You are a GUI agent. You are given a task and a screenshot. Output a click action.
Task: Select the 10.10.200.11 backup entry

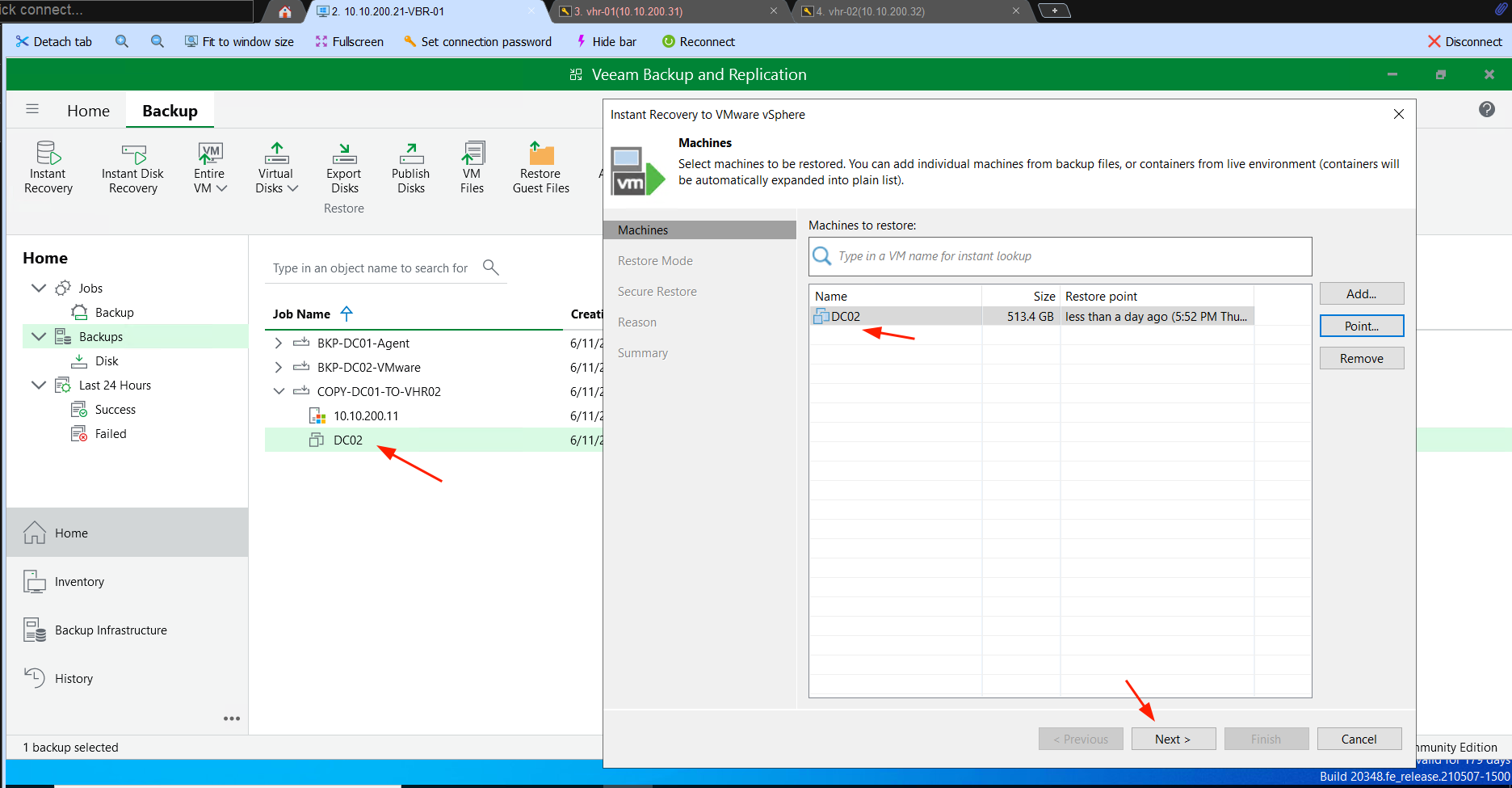click(366, 415)
